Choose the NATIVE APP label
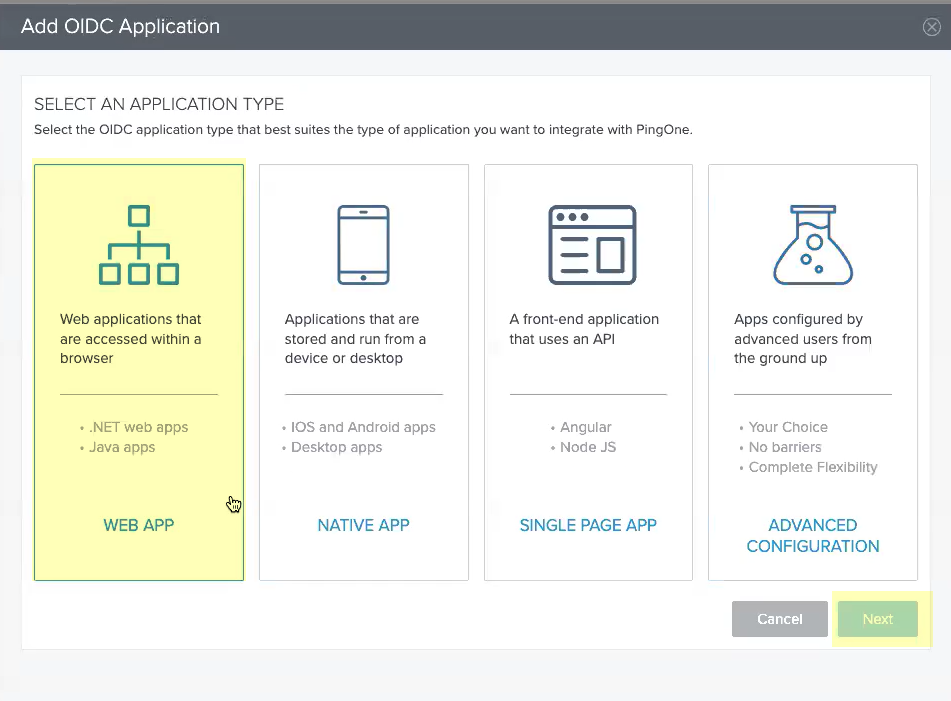Viewport: 951px width, 701px height. tap(363, 525)
